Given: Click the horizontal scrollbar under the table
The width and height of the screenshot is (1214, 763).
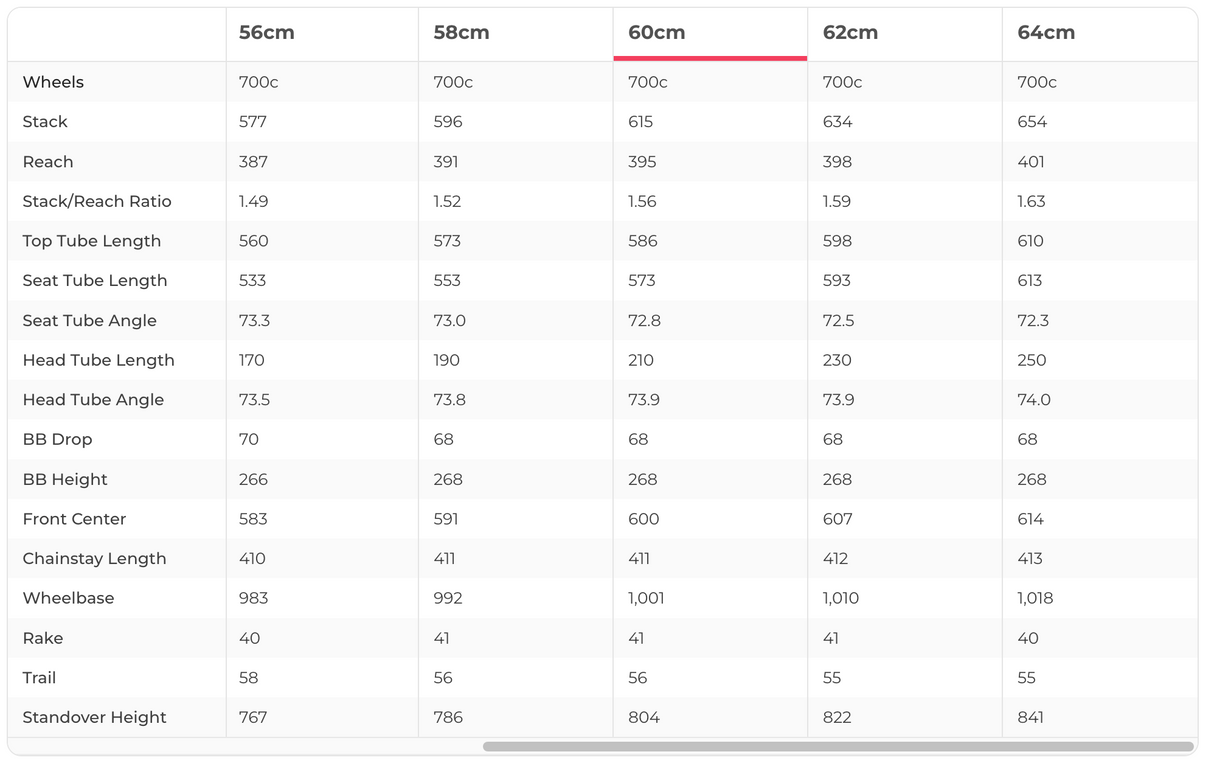Looking at the screenshot, I should coord(837,747).
